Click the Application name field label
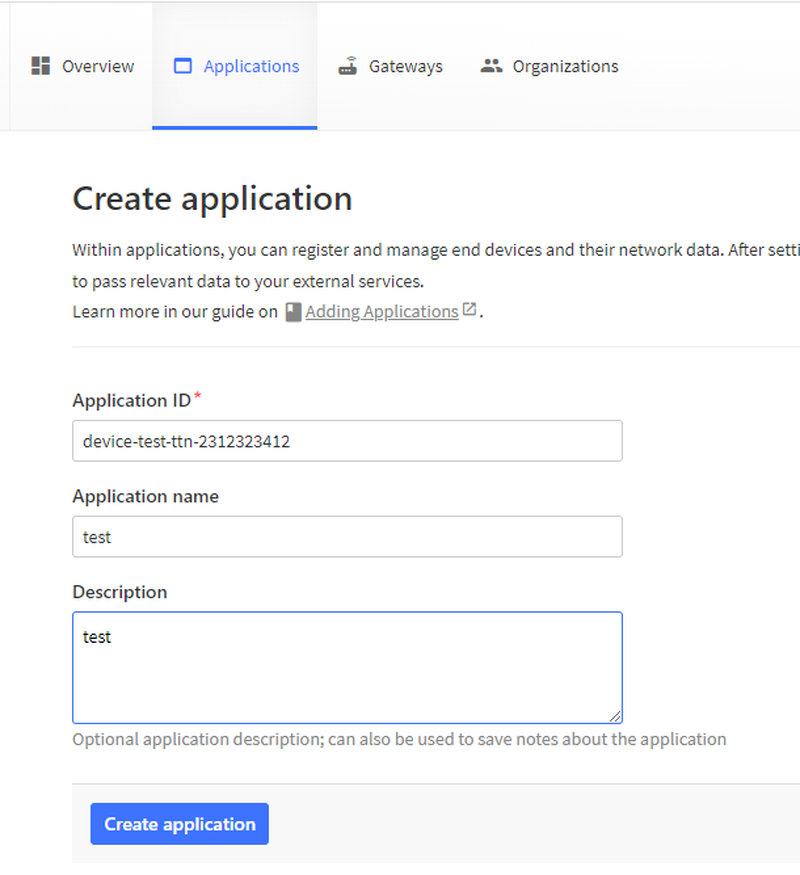Viewport: 800px width, 875px height. pos(145,496)
